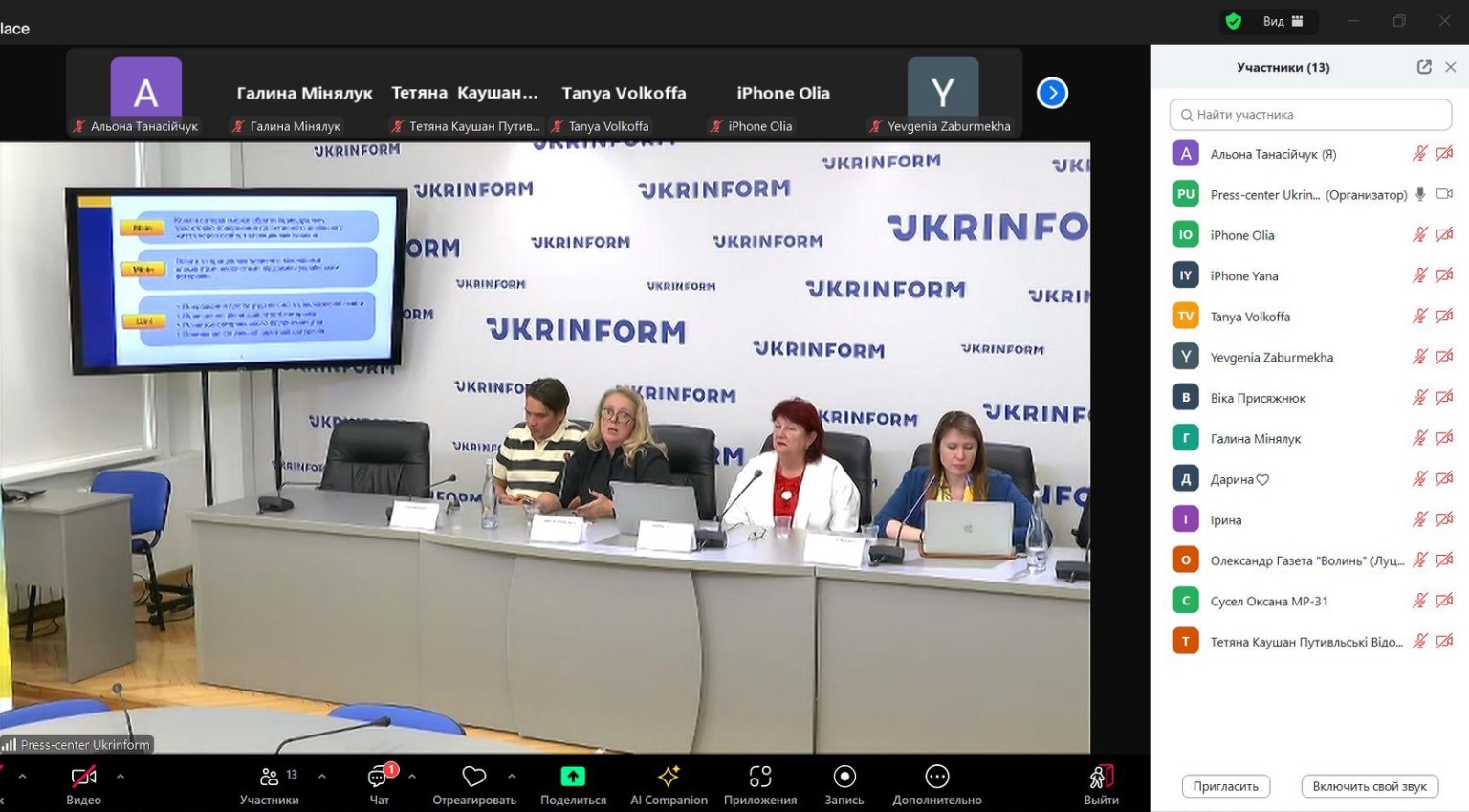Image resolution: width=1469 pixels, height=812 pixels.
Task: Pop out the participants panel
Action: [x=1424, y=67]
